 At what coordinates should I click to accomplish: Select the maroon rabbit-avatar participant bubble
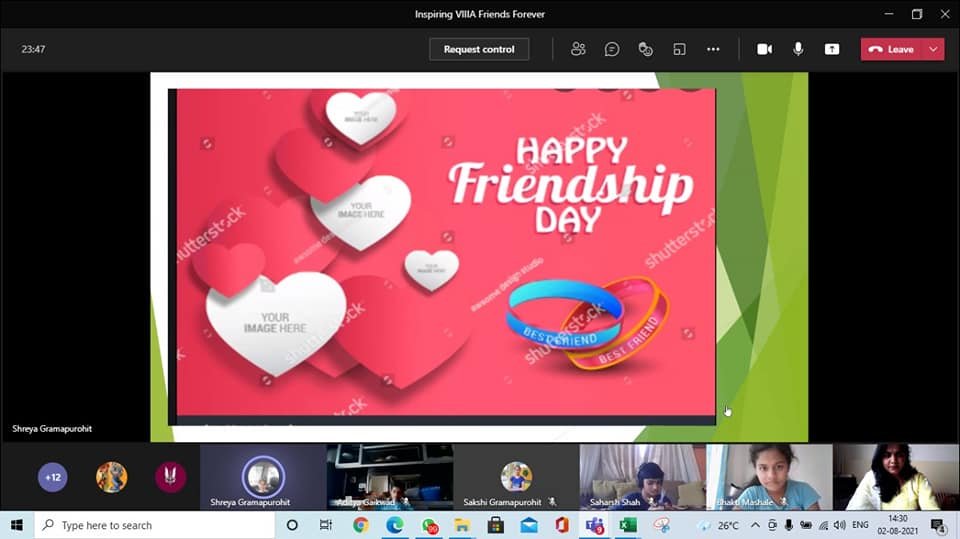tap(170, 477)
